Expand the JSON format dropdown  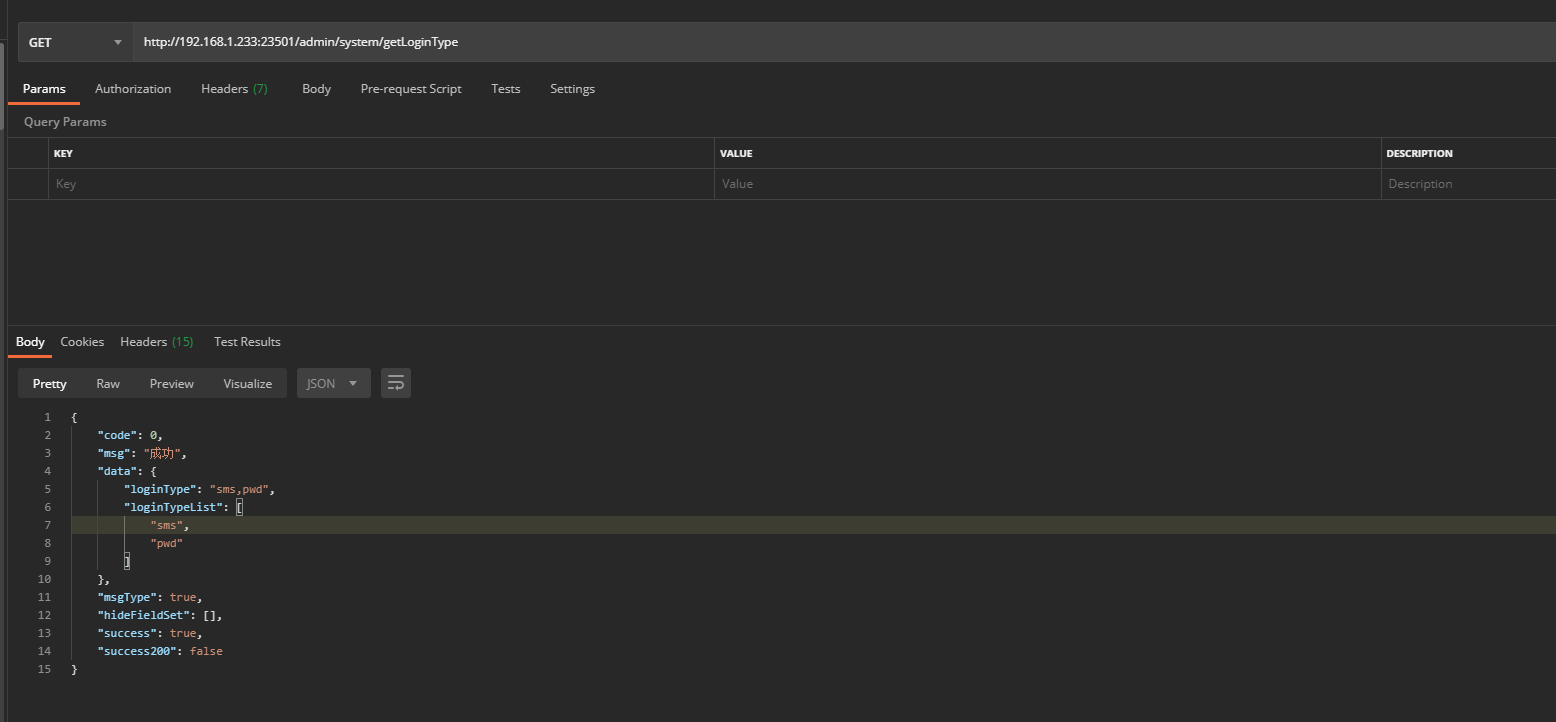pos(333,384)
